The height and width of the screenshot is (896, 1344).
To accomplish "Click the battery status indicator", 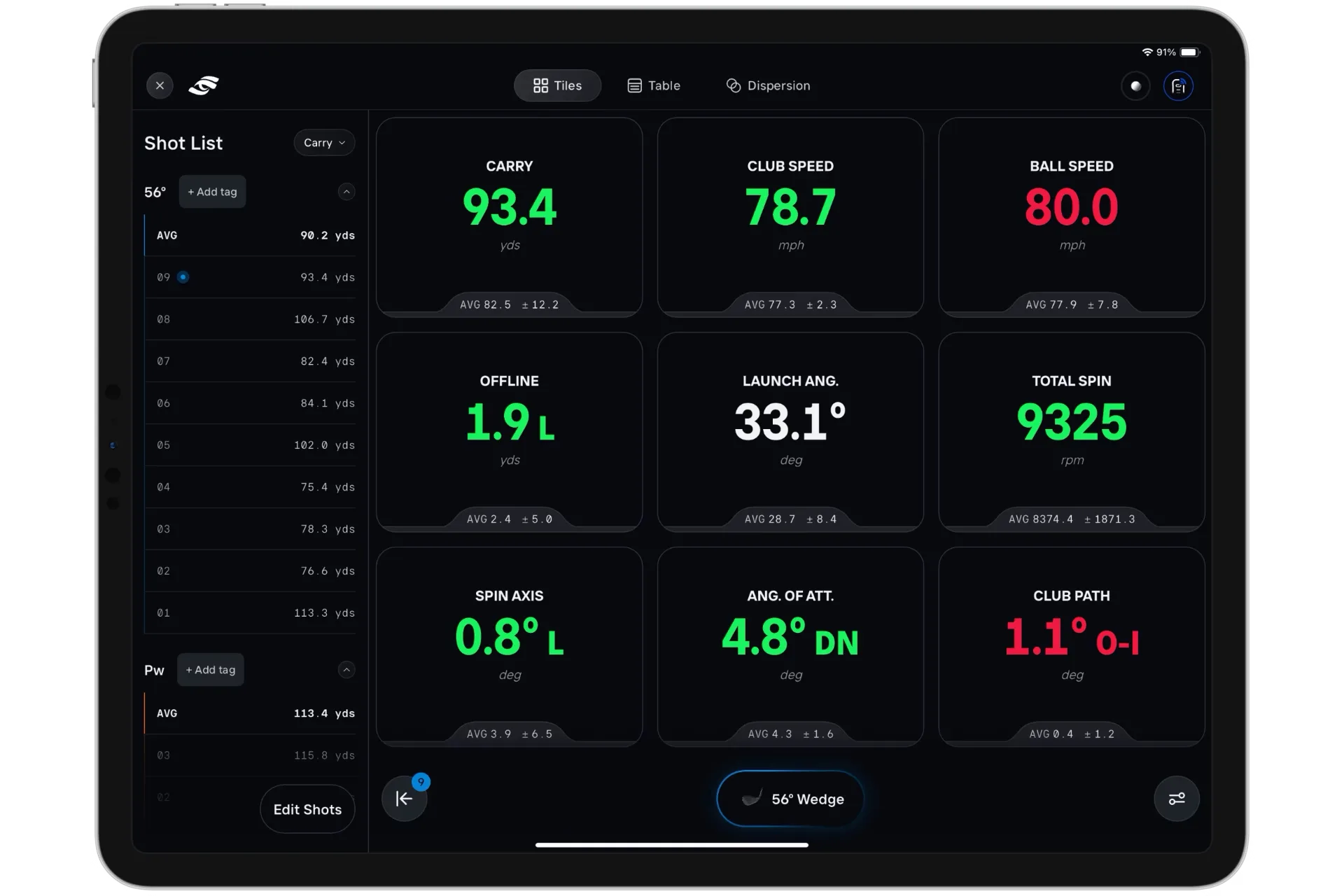I will click(1189, 52).
